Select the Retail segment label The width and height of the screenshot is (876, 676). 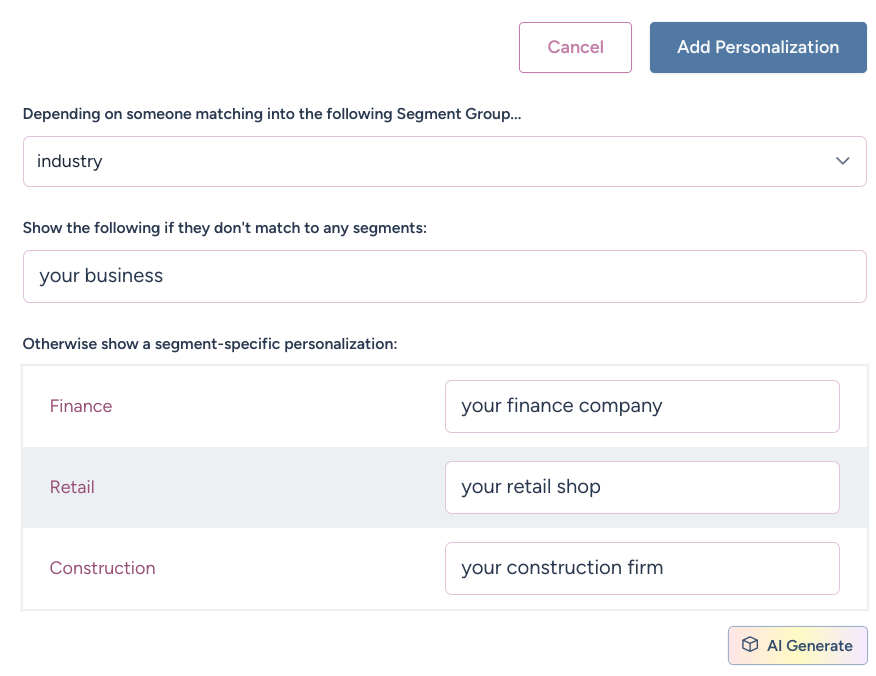72,487
